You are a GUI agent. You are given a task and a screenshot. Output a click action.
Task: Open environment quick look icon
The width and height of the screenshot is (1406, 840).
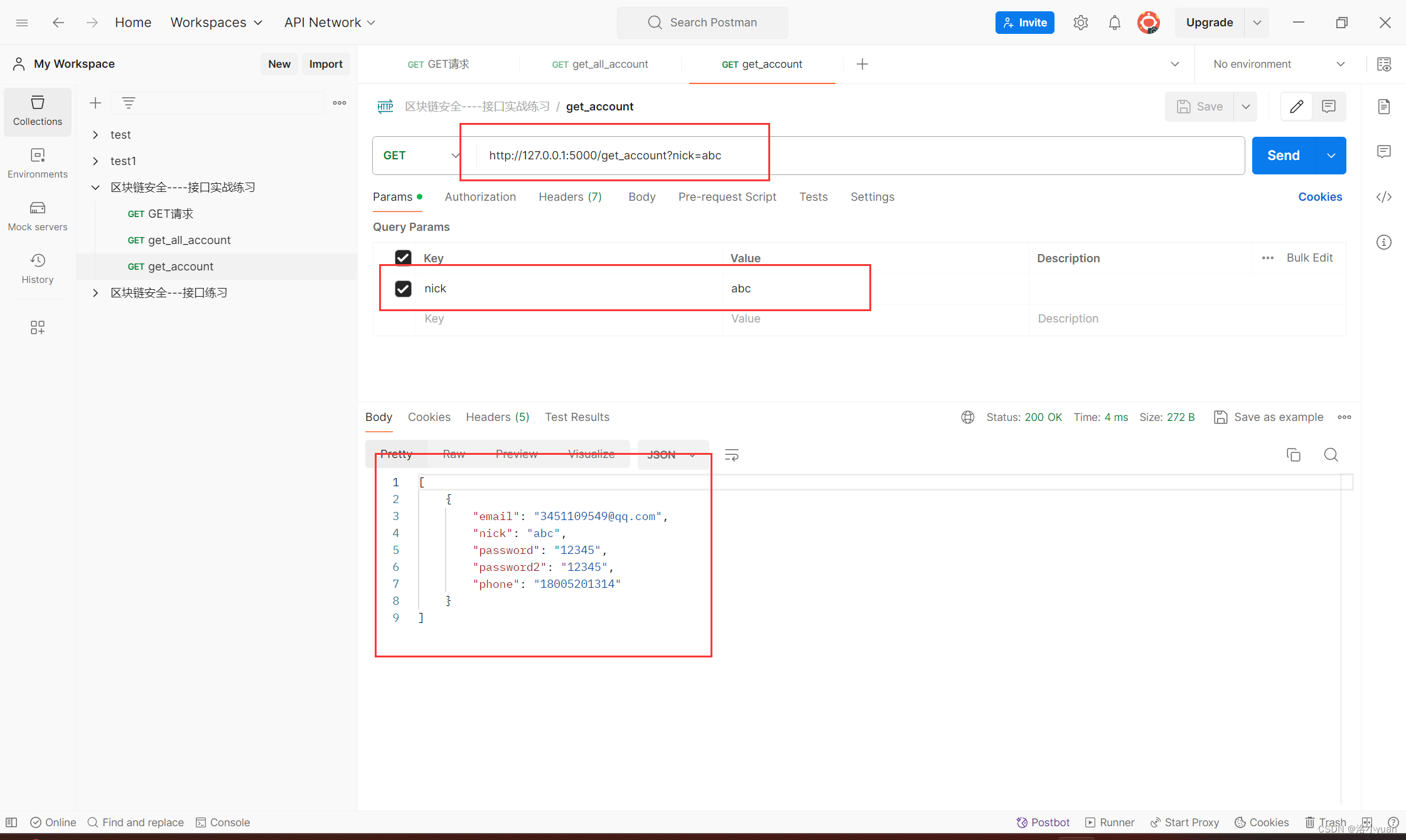(x=1384, y=64)
